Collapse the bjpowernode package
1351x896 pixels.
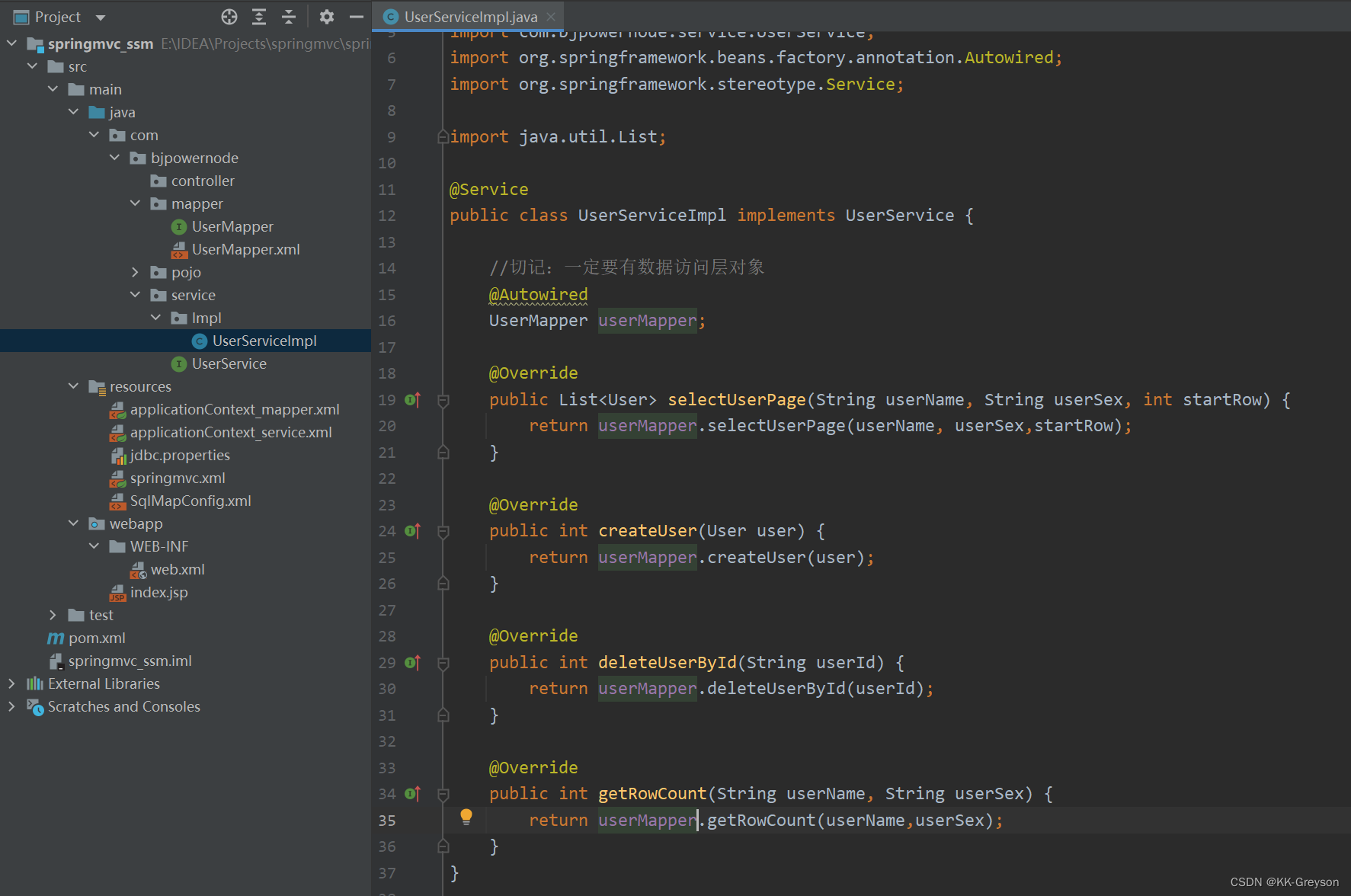pos(114,158)
